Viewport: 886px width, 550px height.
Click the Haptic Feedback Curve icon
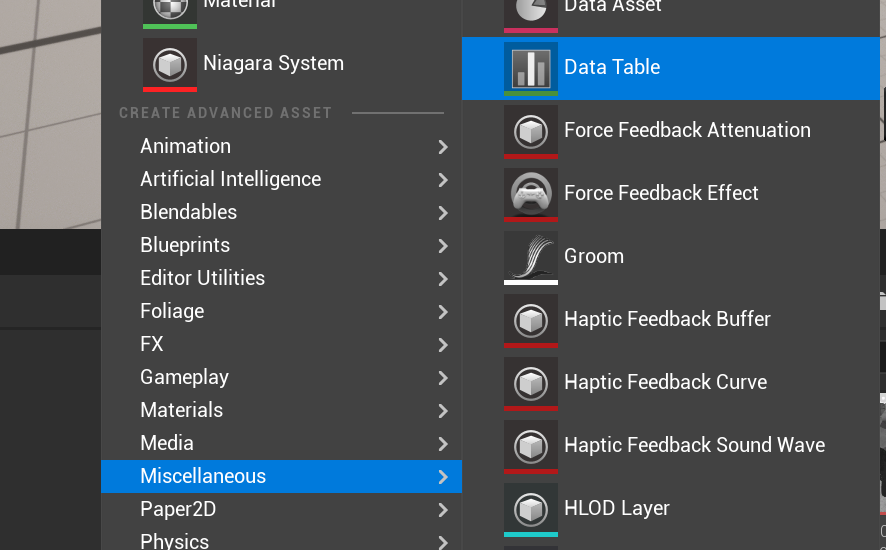click(530, 383)
